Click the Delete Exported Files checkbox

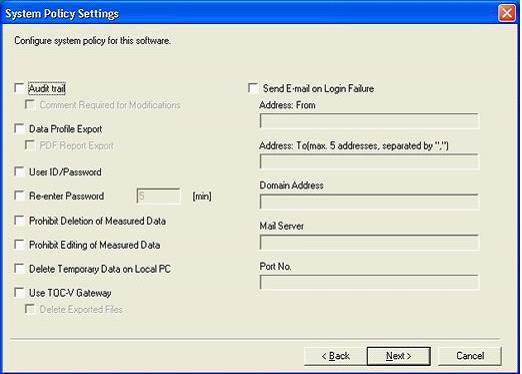(x=30, y=309)
